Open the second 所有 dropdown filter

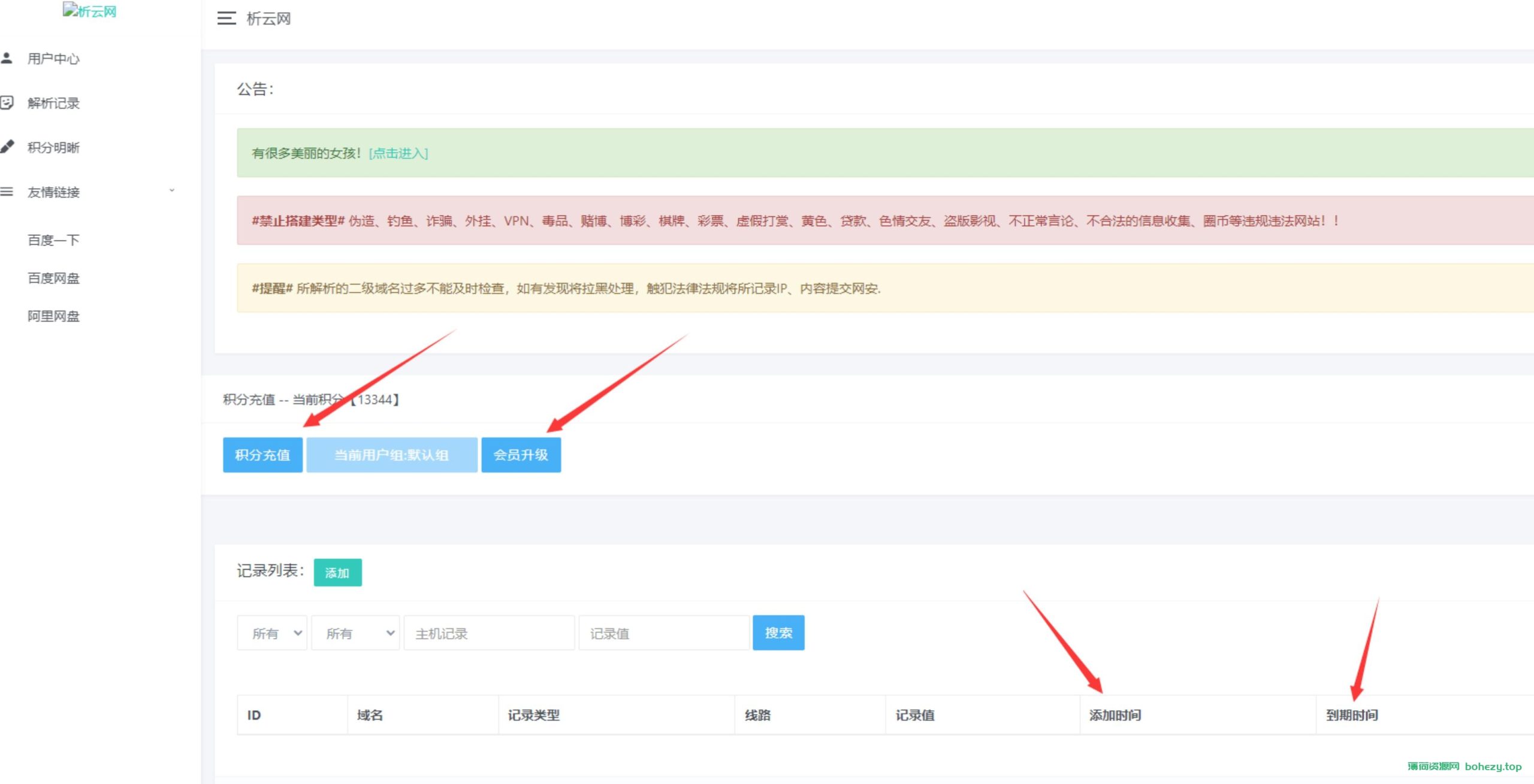coord(355,632)
